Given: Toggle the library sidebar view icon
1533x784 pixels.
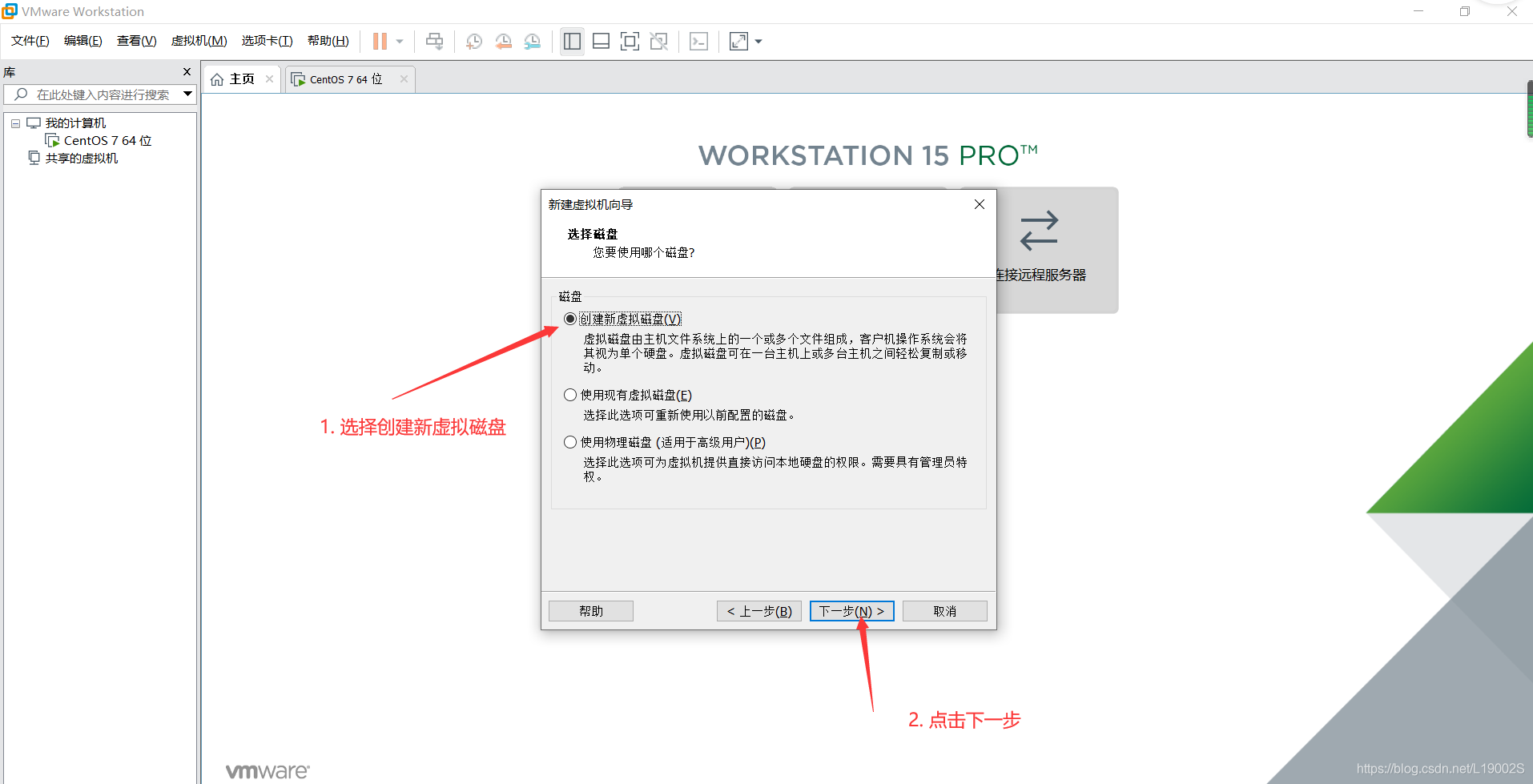Looking at the screenshot, I should click(x=572, y=41).
